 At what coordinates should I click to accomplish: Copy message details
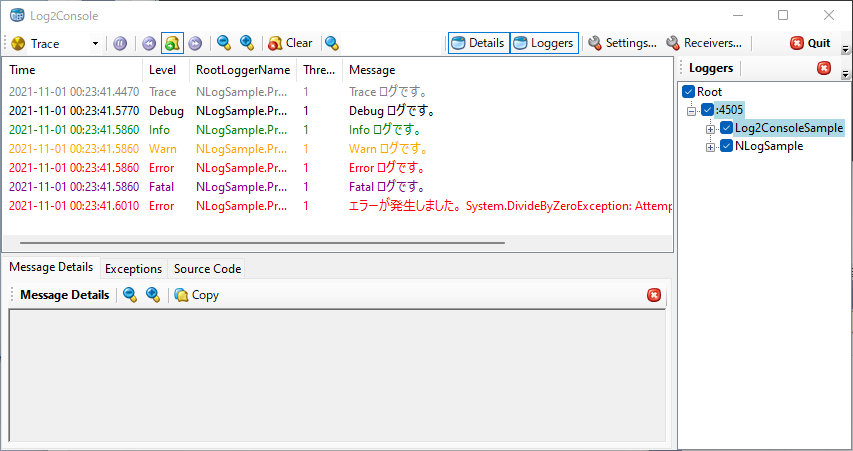pyautogui.click(x=196, y=295)
